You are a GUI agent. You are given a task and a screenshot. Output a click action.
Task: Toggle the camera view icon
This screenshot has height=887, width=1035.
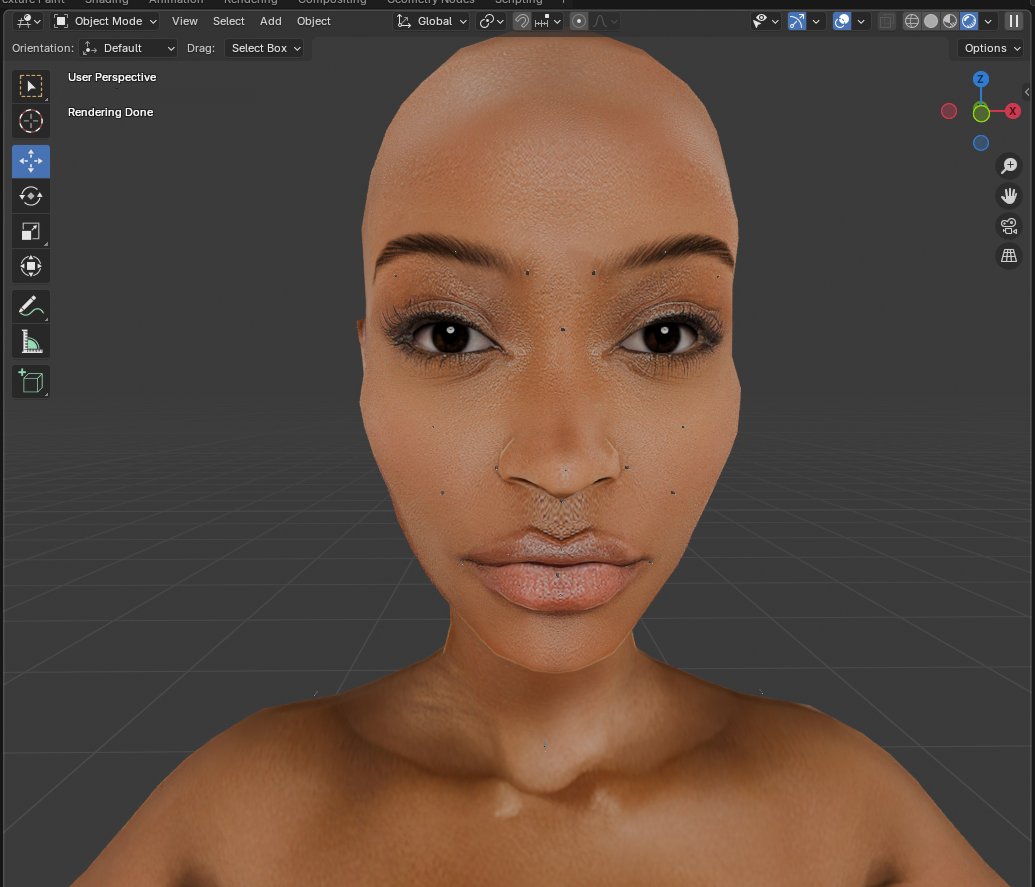tap(1009, 226)
